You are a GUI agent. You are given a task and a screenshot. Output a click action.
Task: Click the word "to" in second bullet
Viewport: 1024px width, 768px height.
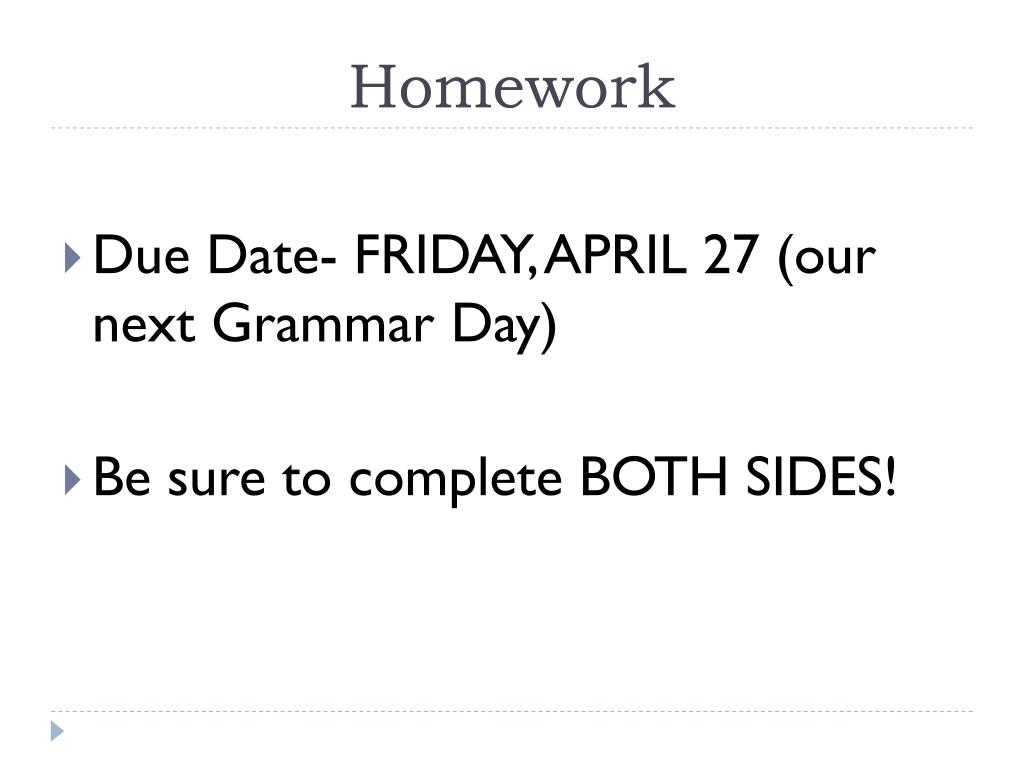pyautogui.click(x=303, y=480)
